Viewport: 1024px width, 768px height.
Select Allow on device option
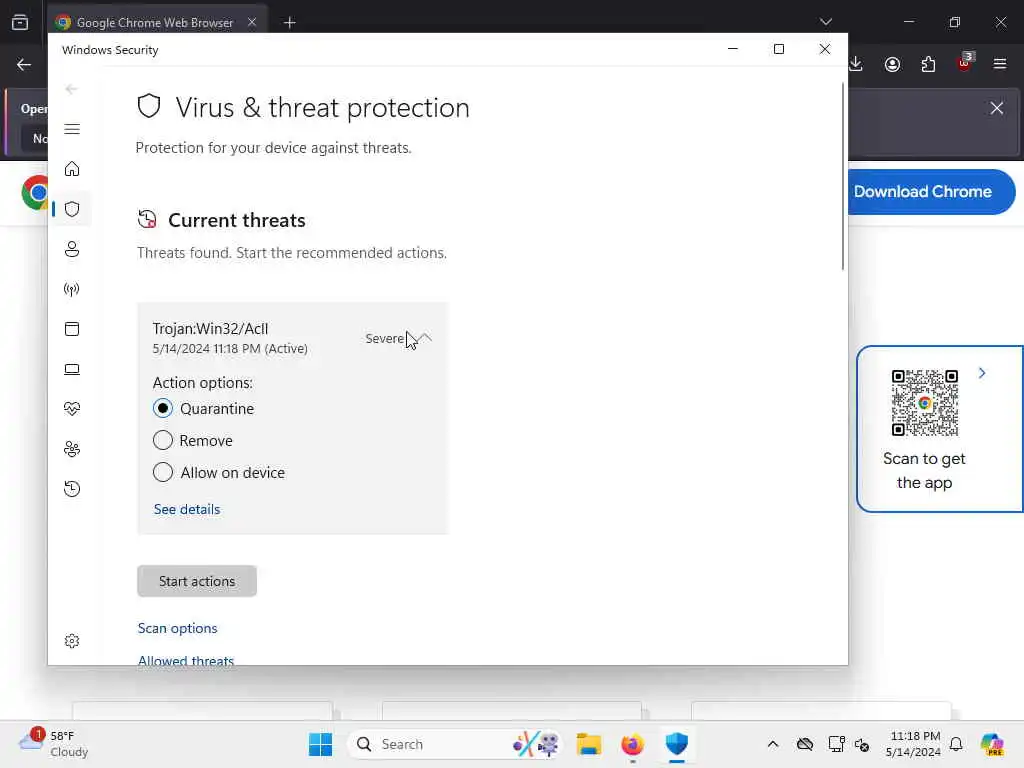click(163, 472)
